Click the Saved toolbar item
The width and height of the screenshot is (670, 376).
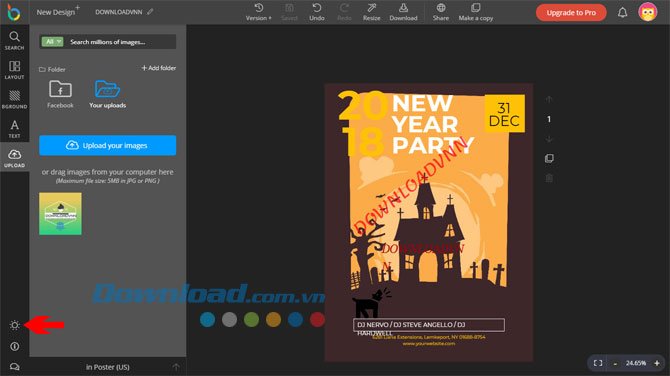289,12
